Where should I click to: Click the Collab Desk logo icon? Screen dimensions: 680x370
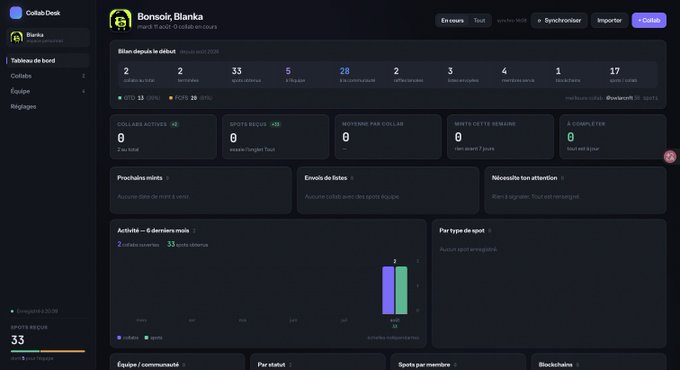pos(16,13)
